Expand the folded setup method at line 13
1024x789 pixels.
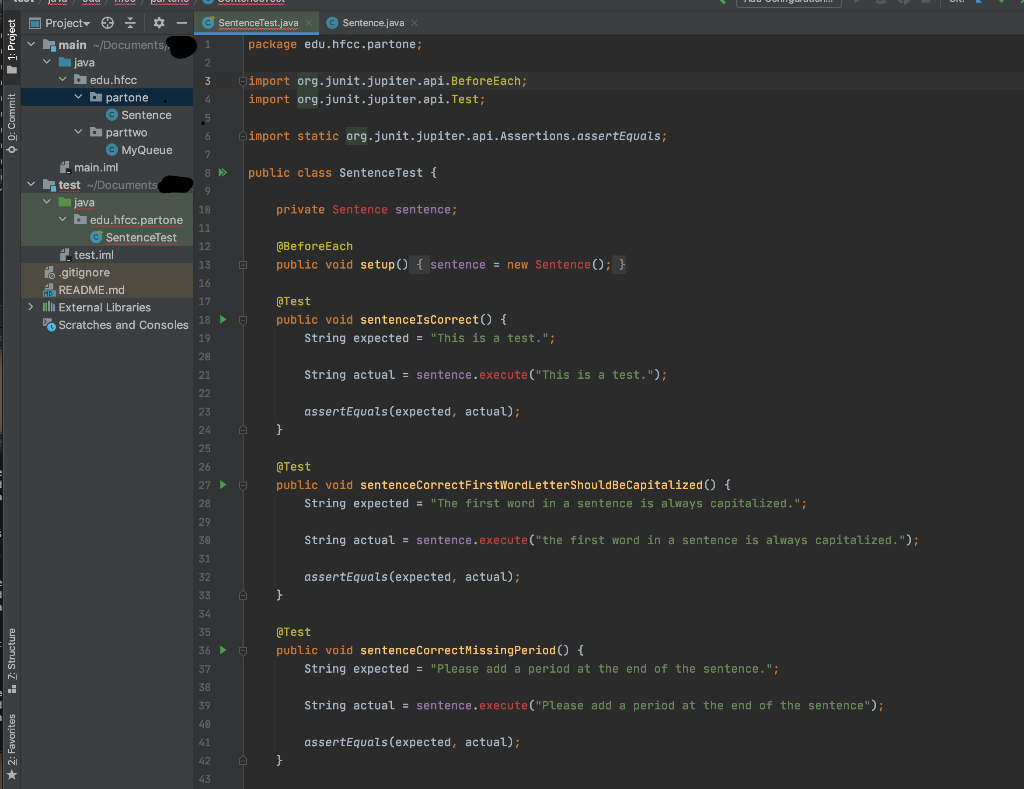coord(242,265)
